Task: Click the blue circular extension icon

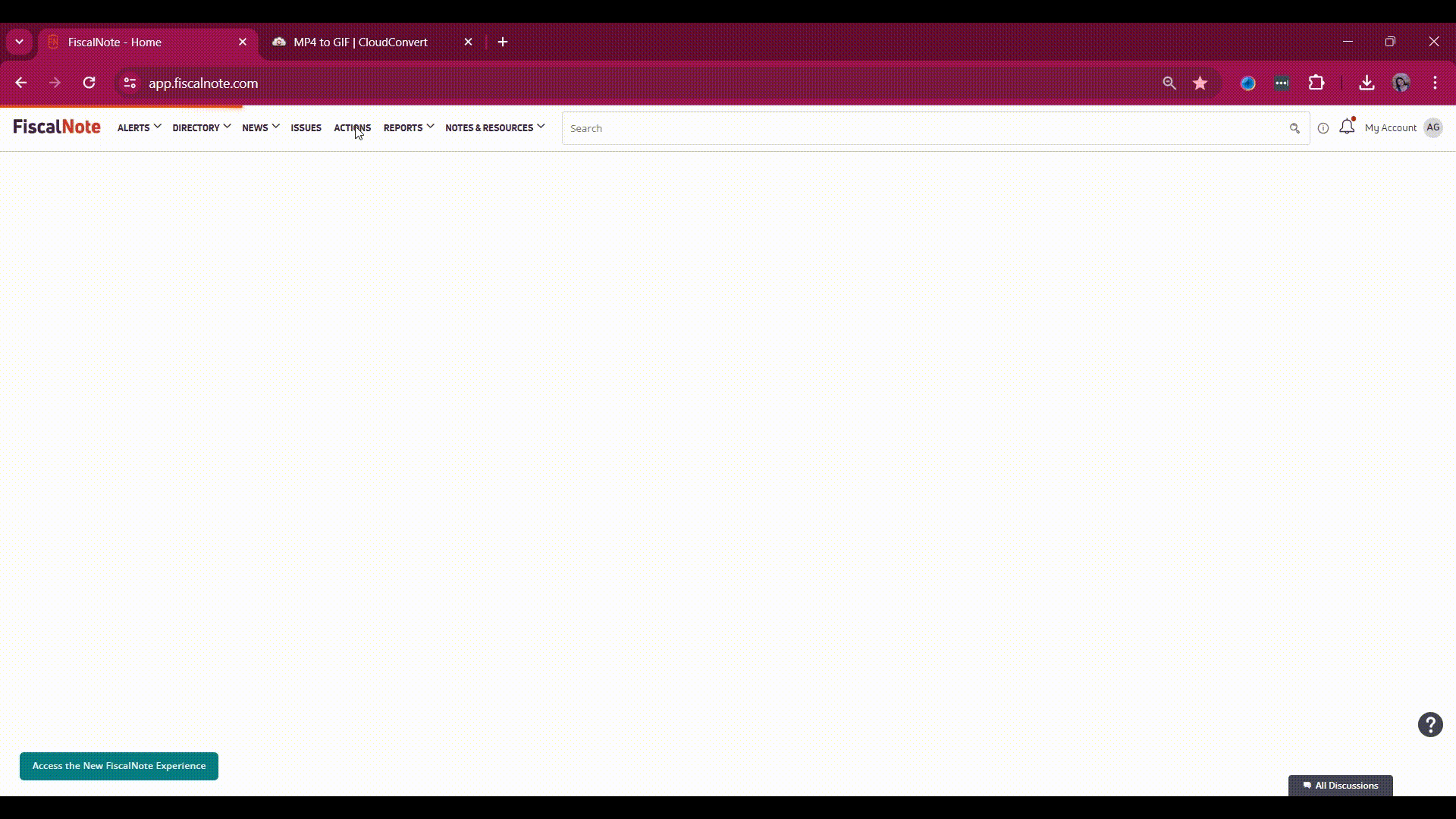Action: [1247, 83]
